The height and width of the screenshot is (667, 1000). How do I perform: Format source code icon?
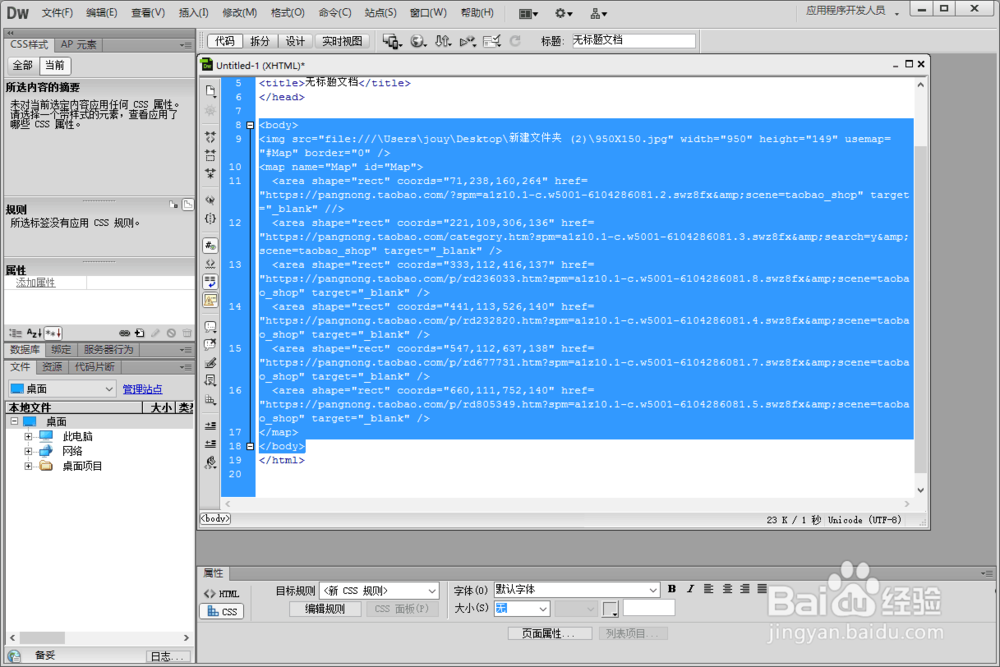[x=210, y=463]
